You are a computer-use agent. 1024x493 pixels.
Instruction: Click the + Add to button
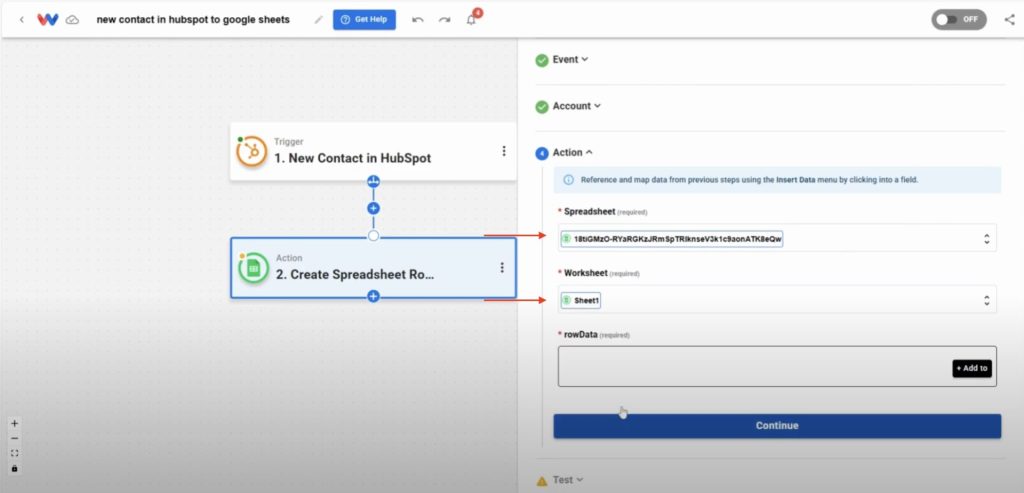point(972,368)
